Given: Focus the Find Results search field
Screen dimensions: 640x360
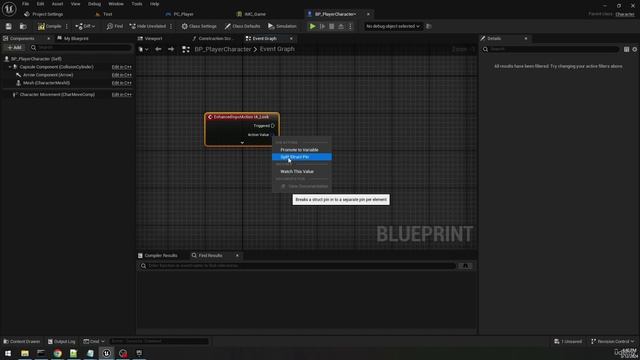Looking at the screenshot, I should coord(298,266).
